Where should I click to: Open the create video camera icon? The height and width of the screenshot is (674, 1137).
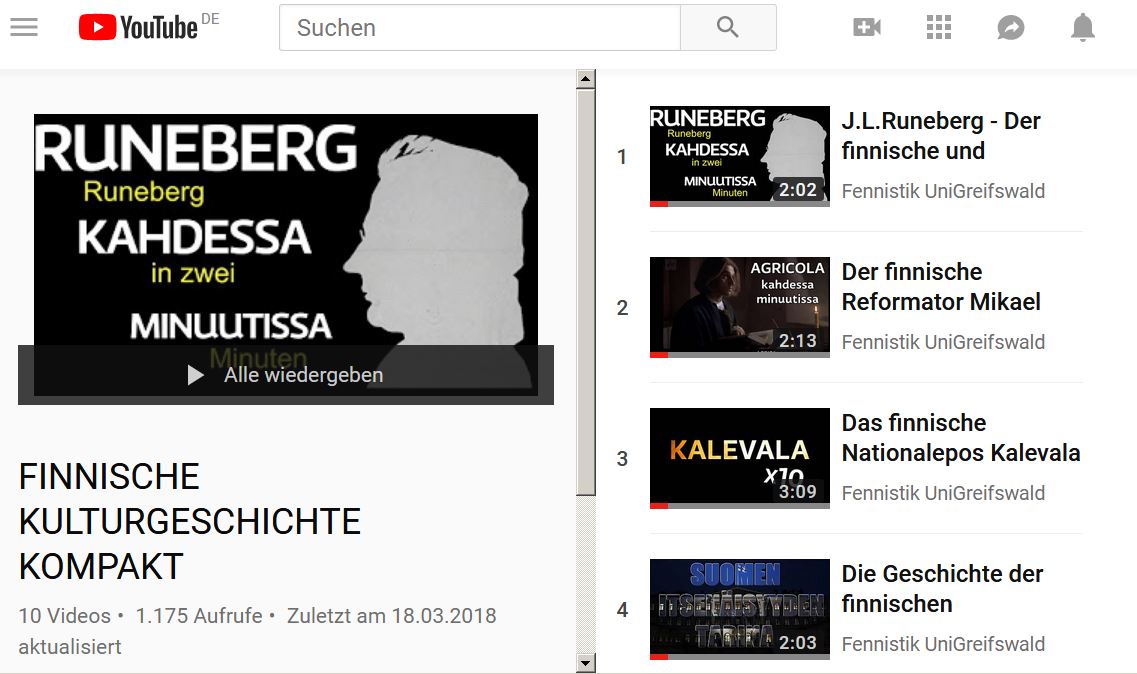867,28
